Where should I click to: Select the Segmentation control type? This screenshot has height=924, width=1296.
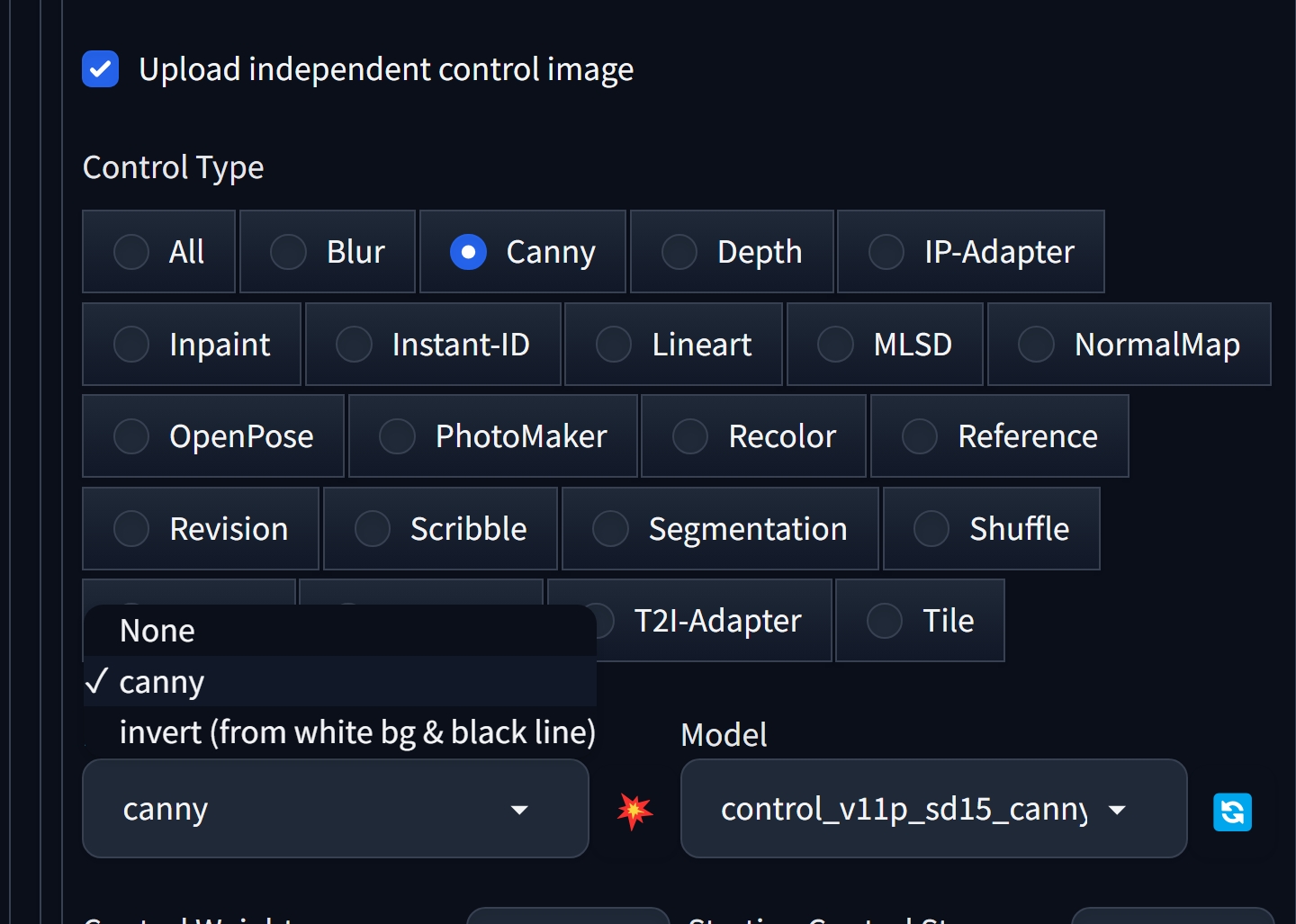[720, 529]
